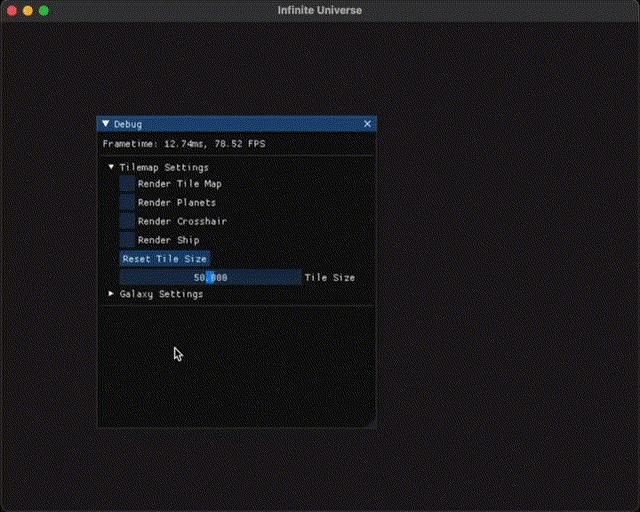
Task: Click the Infinite Universe window title
Action: pos(320,10)
